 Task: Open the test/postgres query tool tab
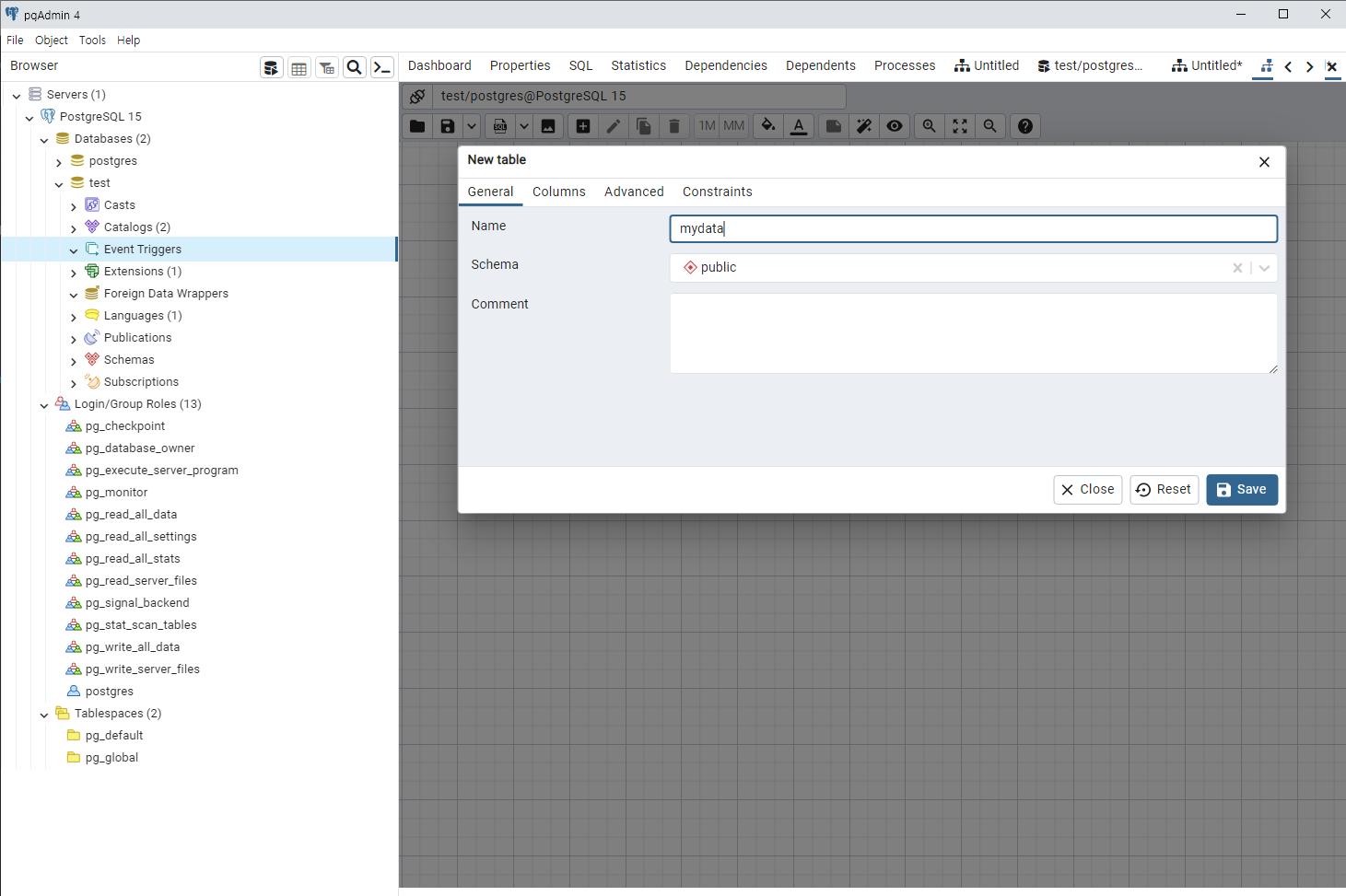(x=1090, y=65)
